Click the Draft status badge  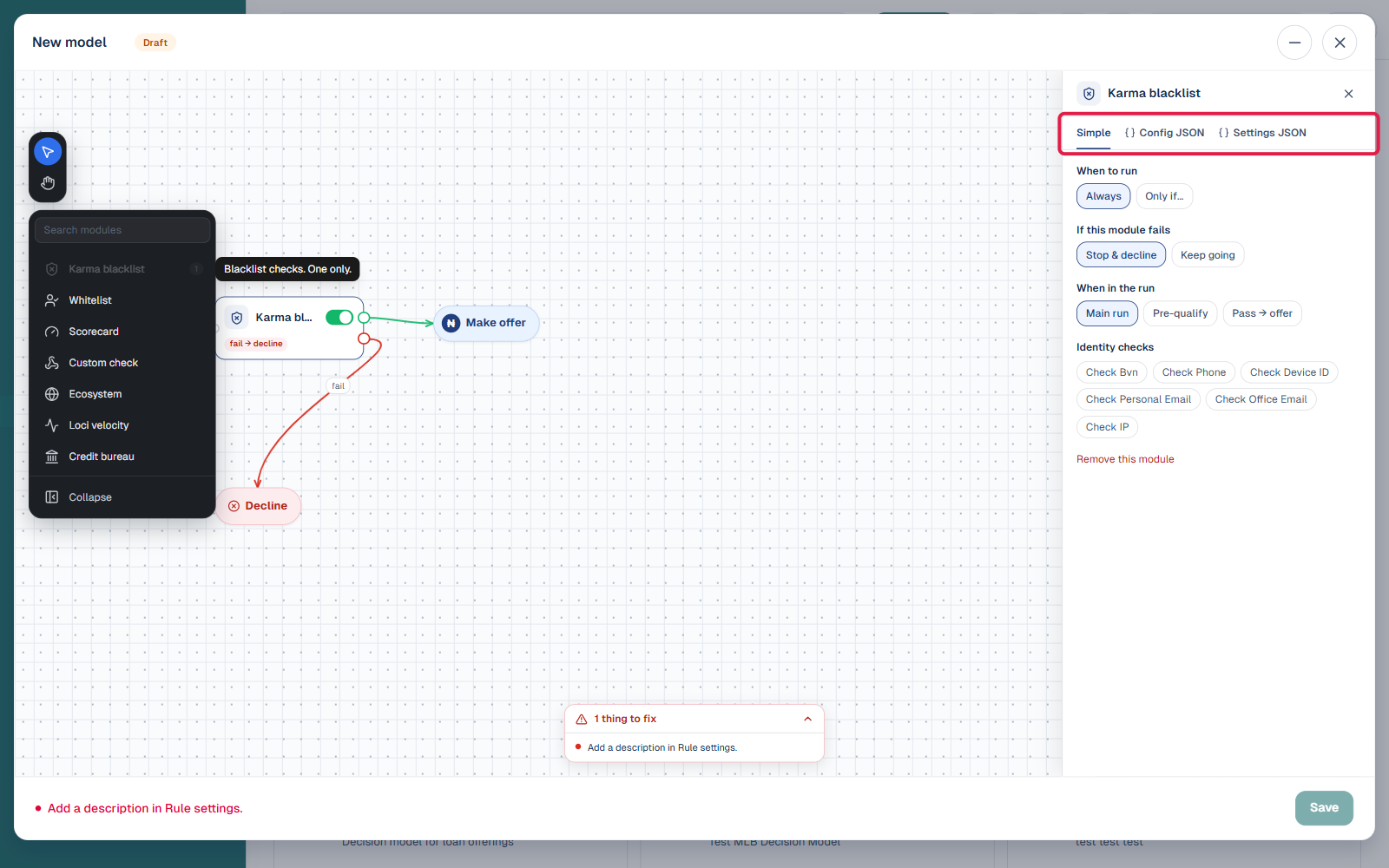(x=155, y=43)
